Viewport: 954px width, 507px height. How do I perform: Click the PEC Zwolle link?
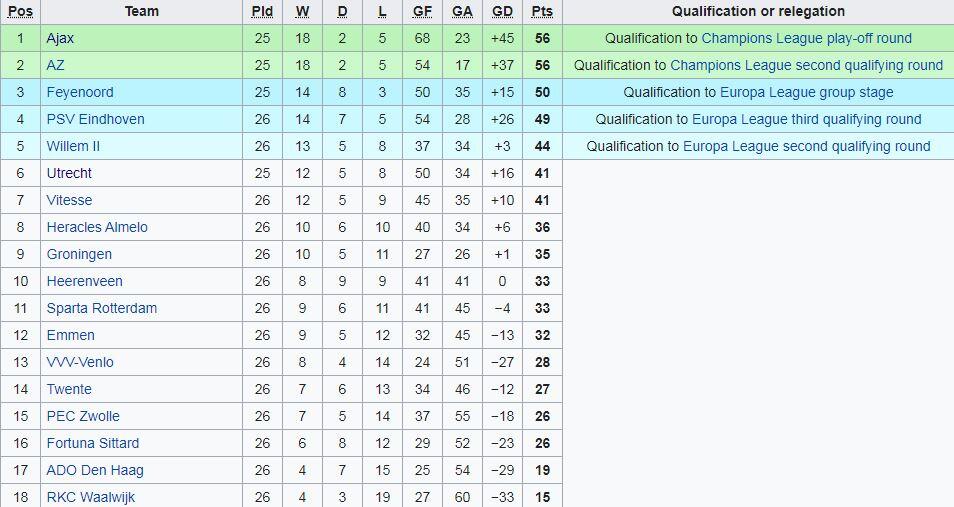point(83,416)
